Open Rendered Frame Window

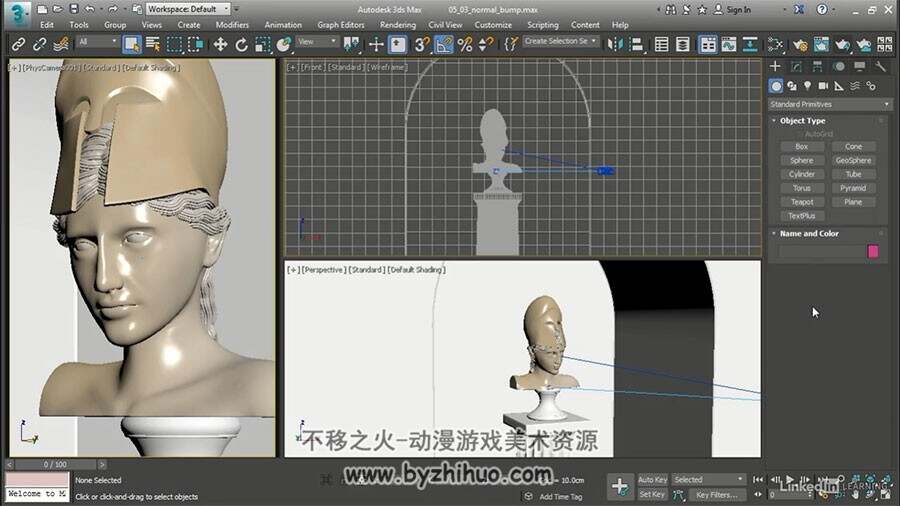(821, 44)
